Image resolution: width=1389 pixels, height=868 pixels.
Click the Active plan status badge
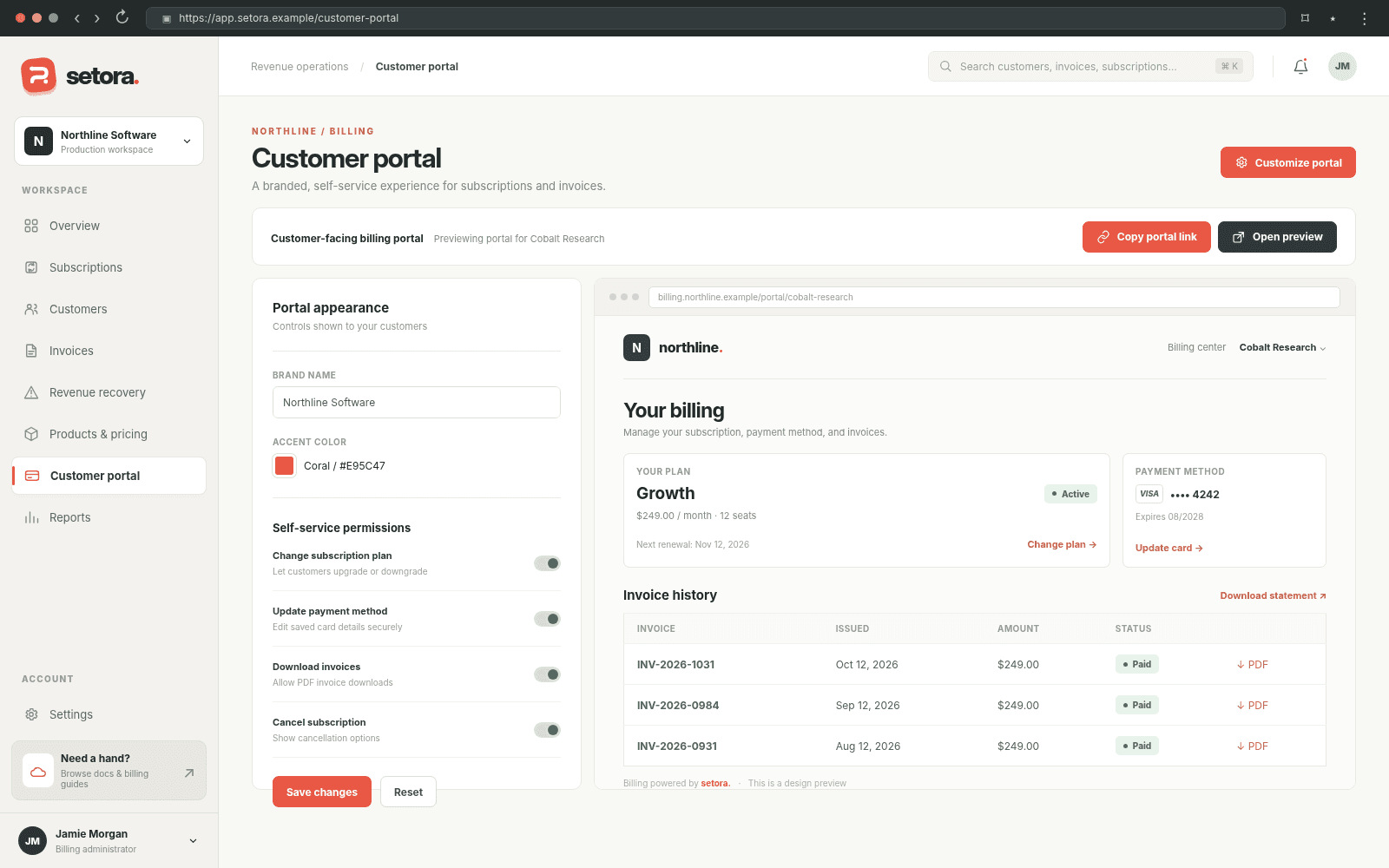tap(1070, 494)
